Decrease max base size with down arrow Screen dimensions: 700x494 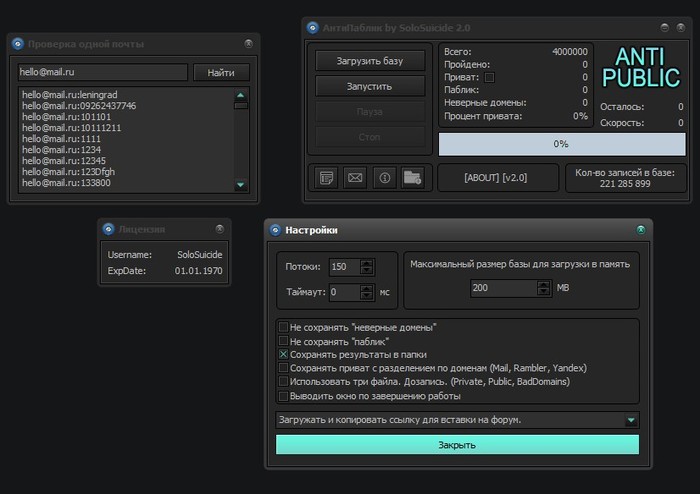point(543,292)
